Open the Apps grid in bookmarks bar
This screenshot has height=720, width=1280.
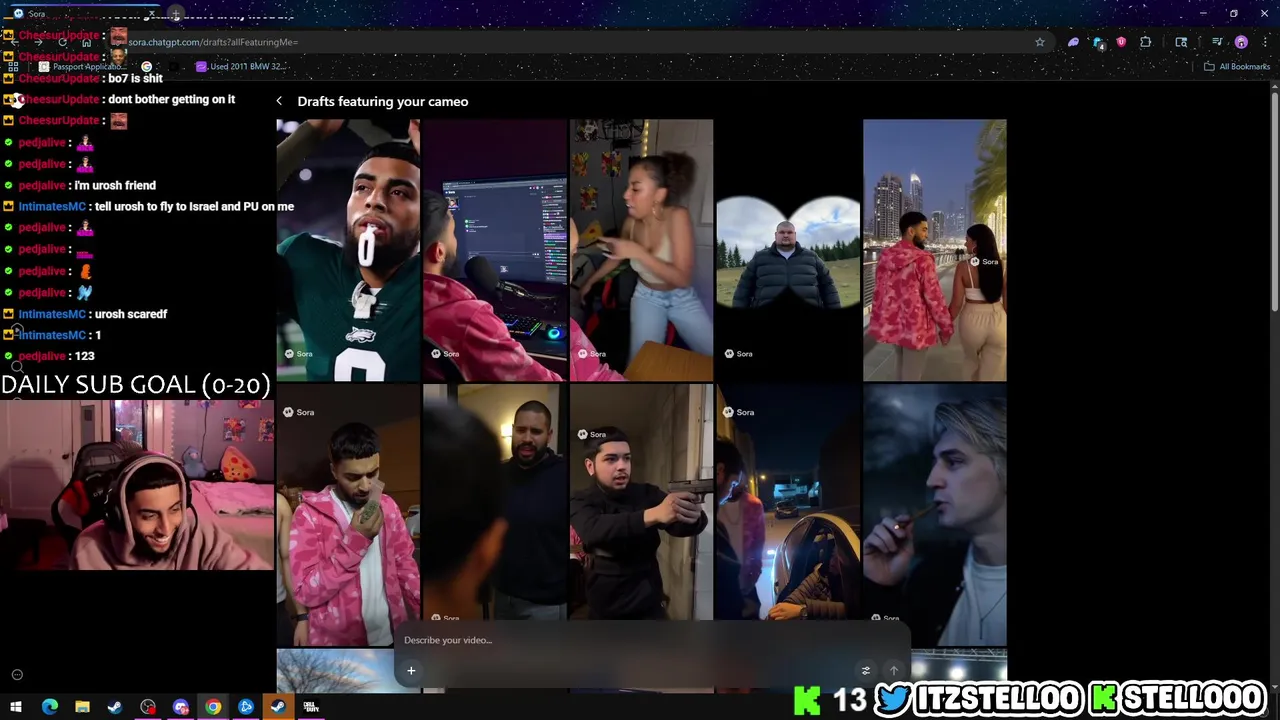tap(13, 66)
